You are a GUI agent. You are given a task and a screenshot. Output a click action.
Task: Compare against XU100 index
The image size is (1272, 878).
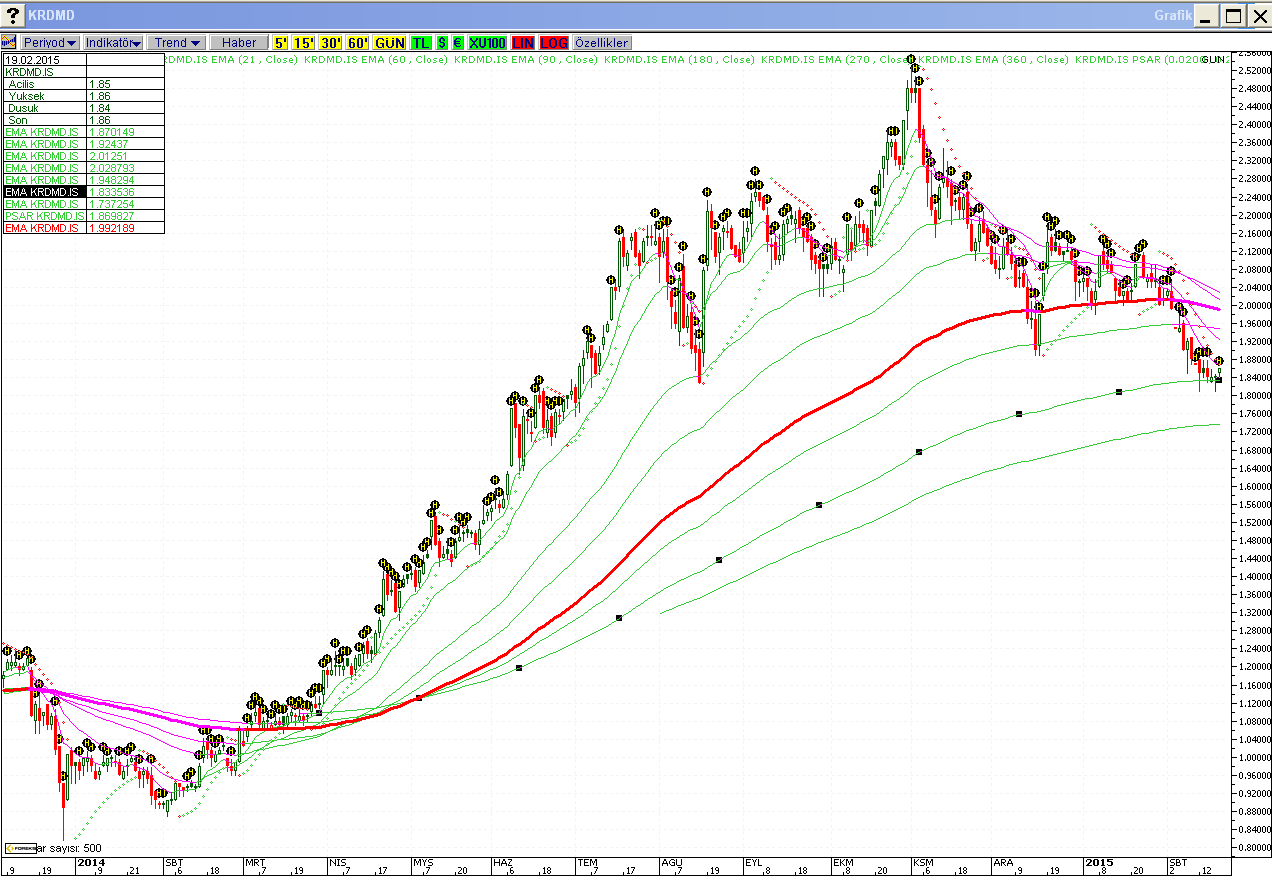(487, 43)
